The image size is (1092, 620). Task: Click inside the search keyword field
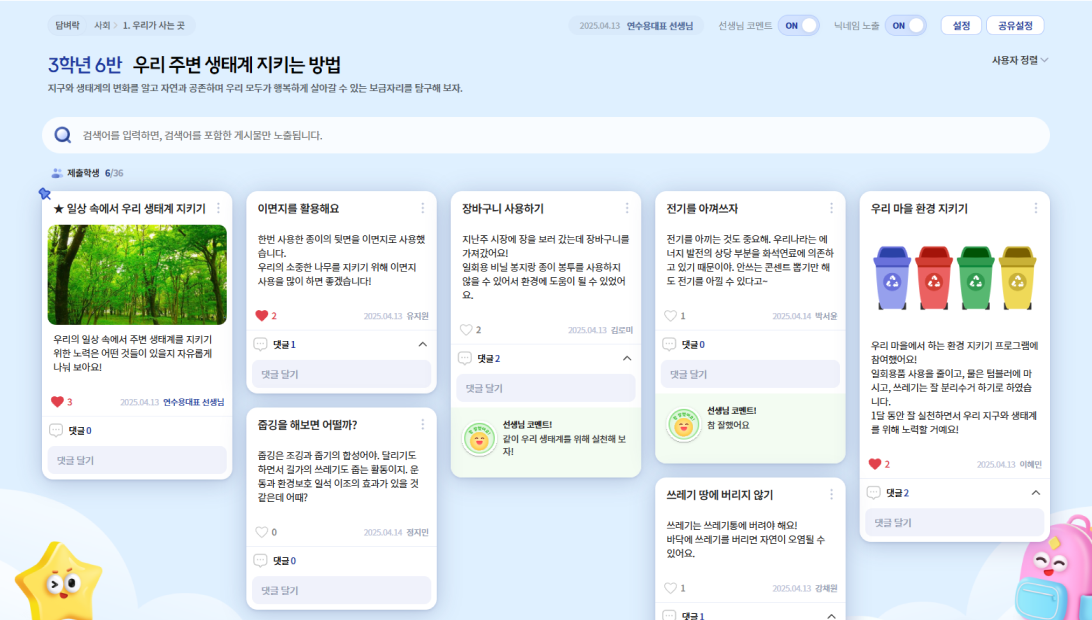pos(546,135)
